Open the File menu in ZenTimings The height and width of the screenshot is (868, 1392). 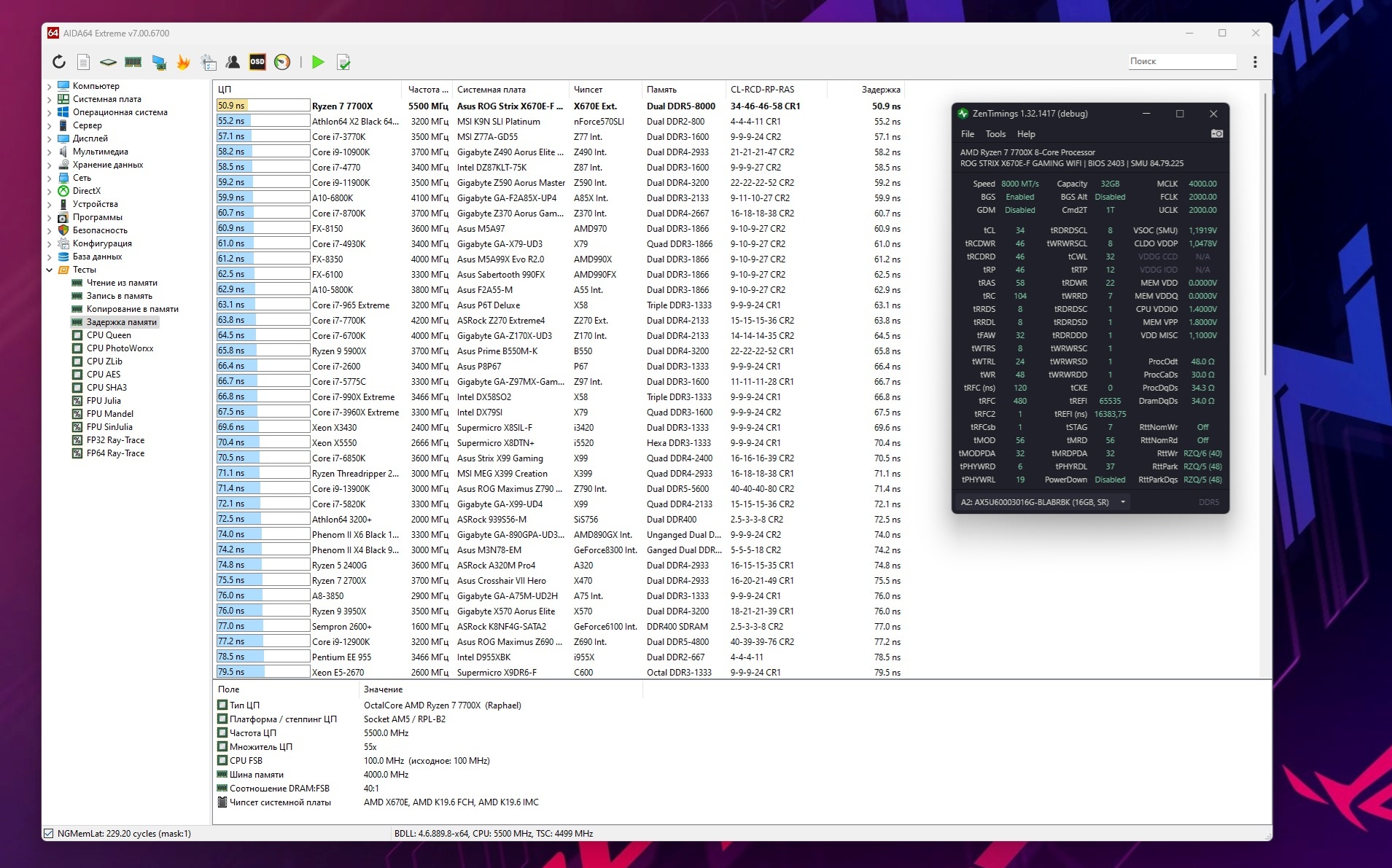[x=968, y=134]
